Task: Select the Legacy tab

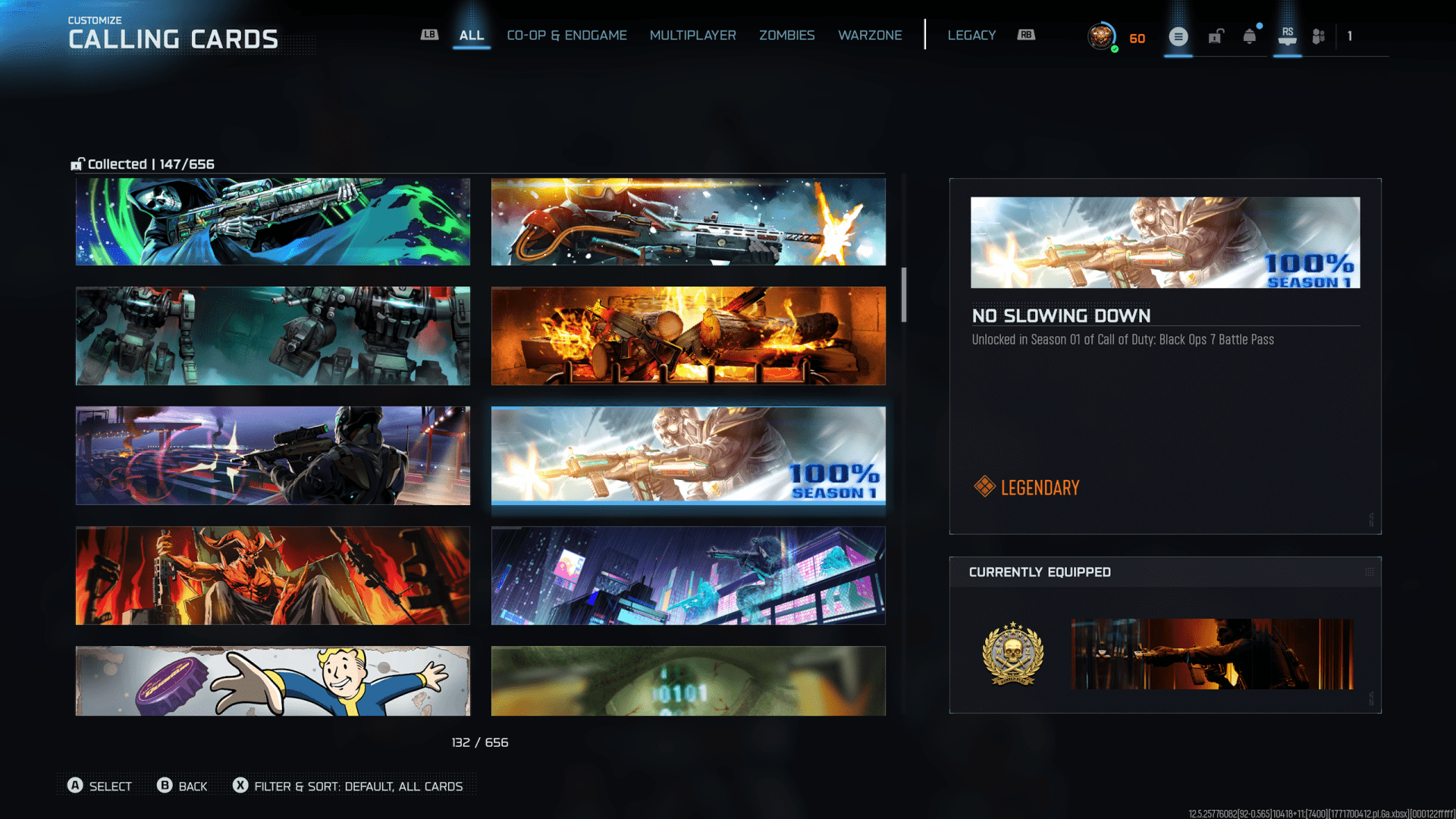Action: 971,35
